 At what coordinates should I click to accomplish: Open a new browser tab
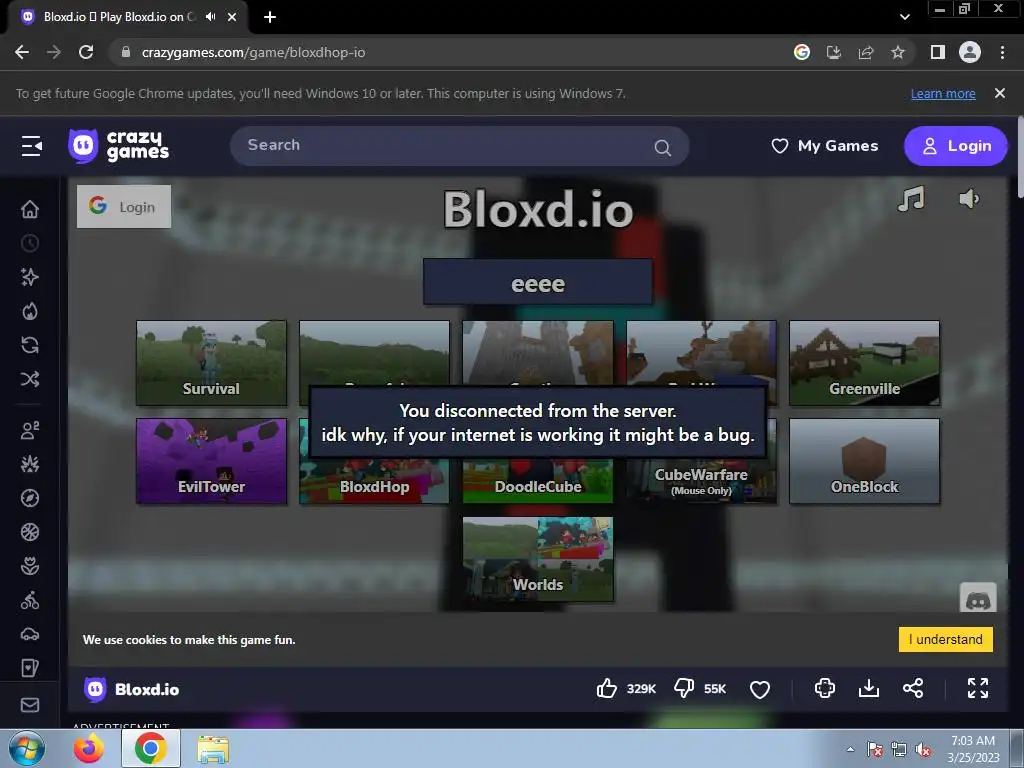point(270,17)
